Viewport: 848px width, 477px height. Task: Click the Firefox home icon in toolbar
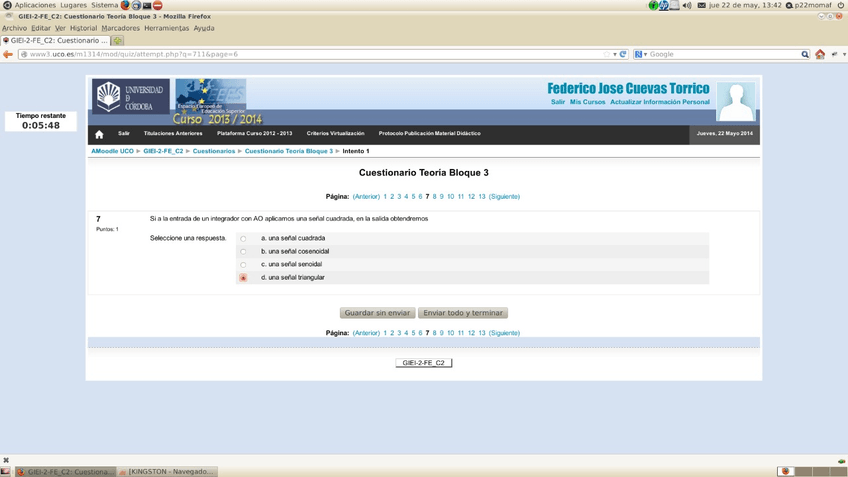point(820,54)
